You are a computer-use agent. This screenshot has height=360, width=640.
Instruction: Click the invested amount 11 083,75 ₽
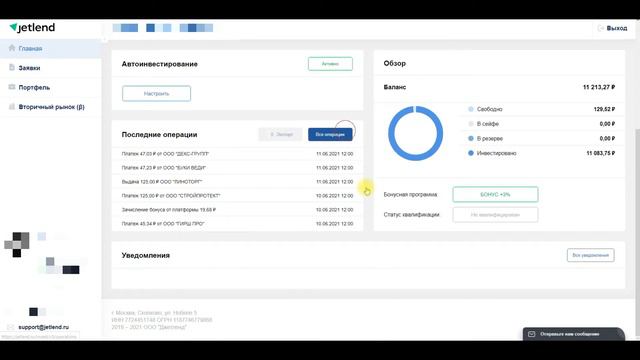600,153
